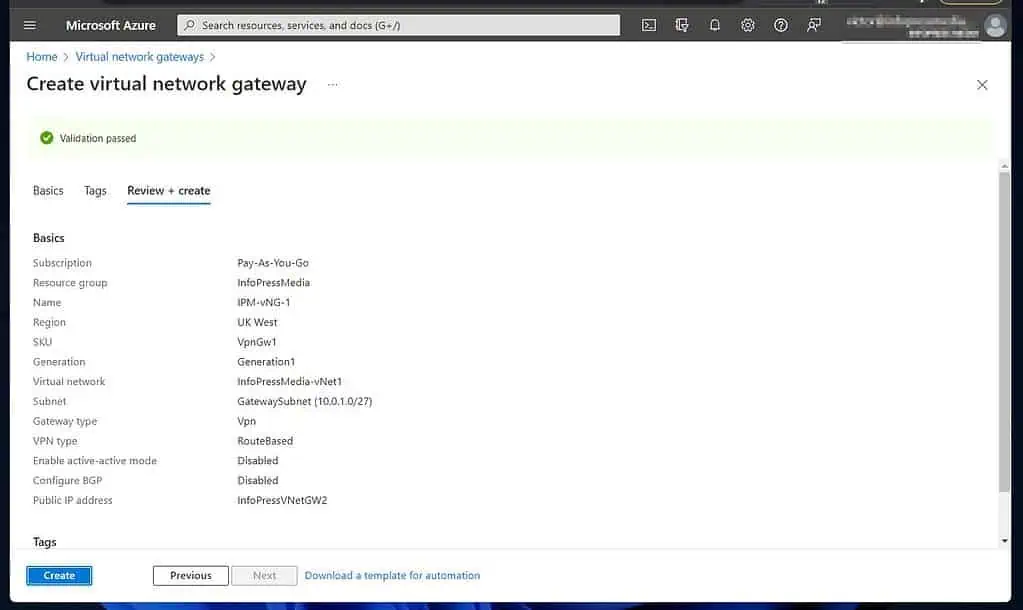The height and width of the screenshot is (610, 1023).
Task: Open the Azure portal hamburger menu
Action: 30,25
